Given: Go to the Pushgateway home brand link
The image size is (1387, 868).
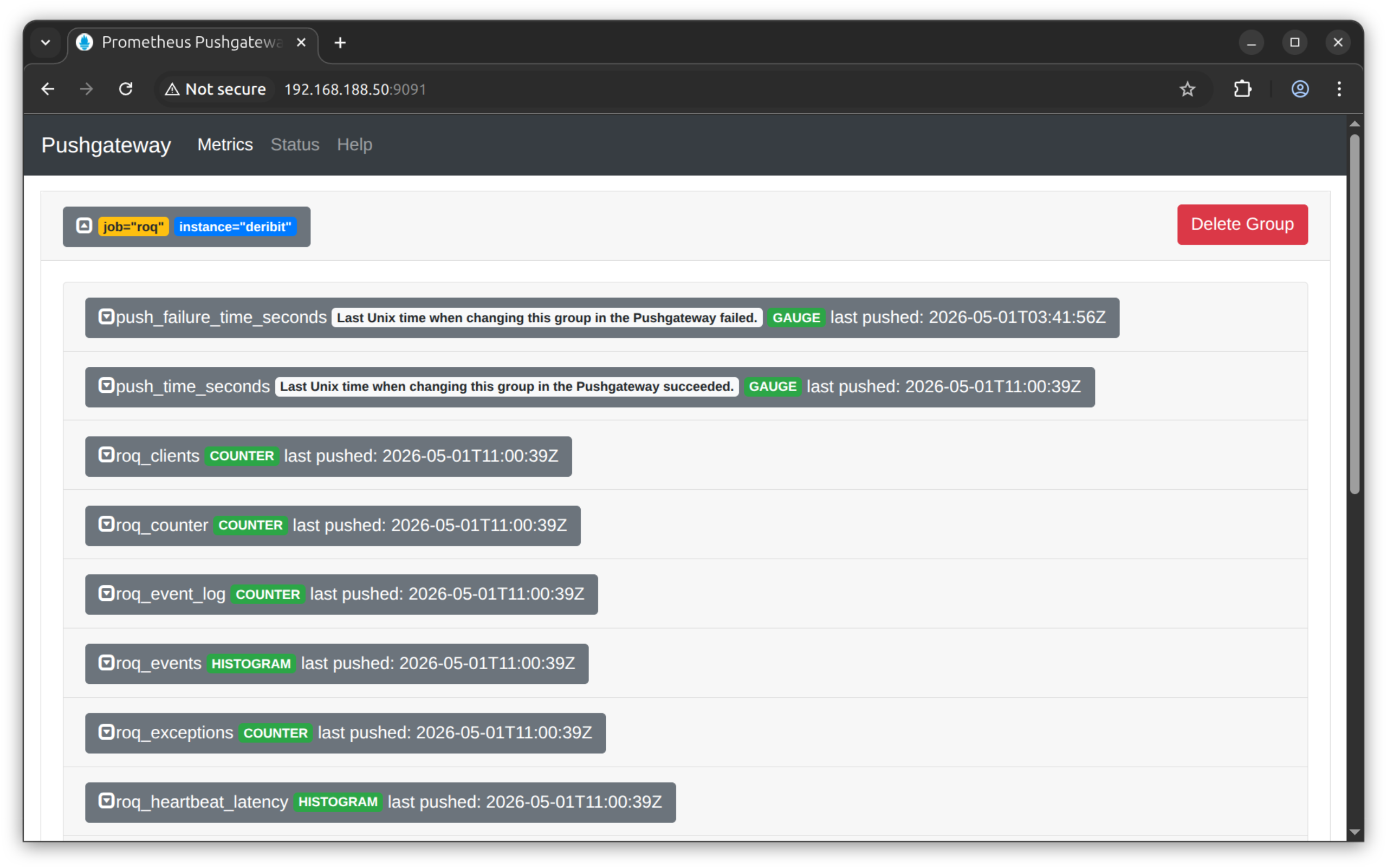Looking at the screenshot, I should click(x=106, y=145).
